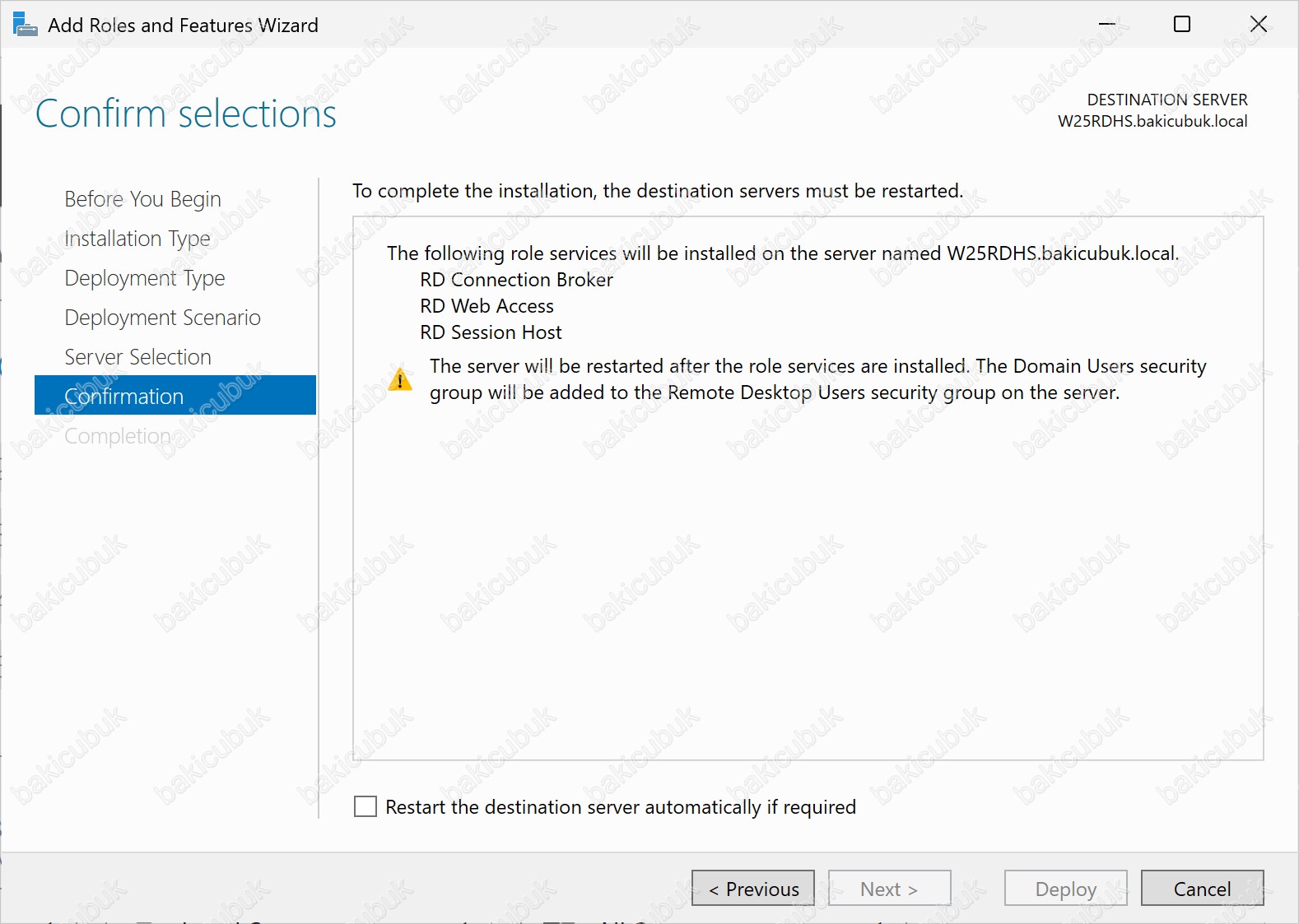Click the RD Web Access role service line
The height and width of the screenshot is (924, 1299).
[487, 306]
